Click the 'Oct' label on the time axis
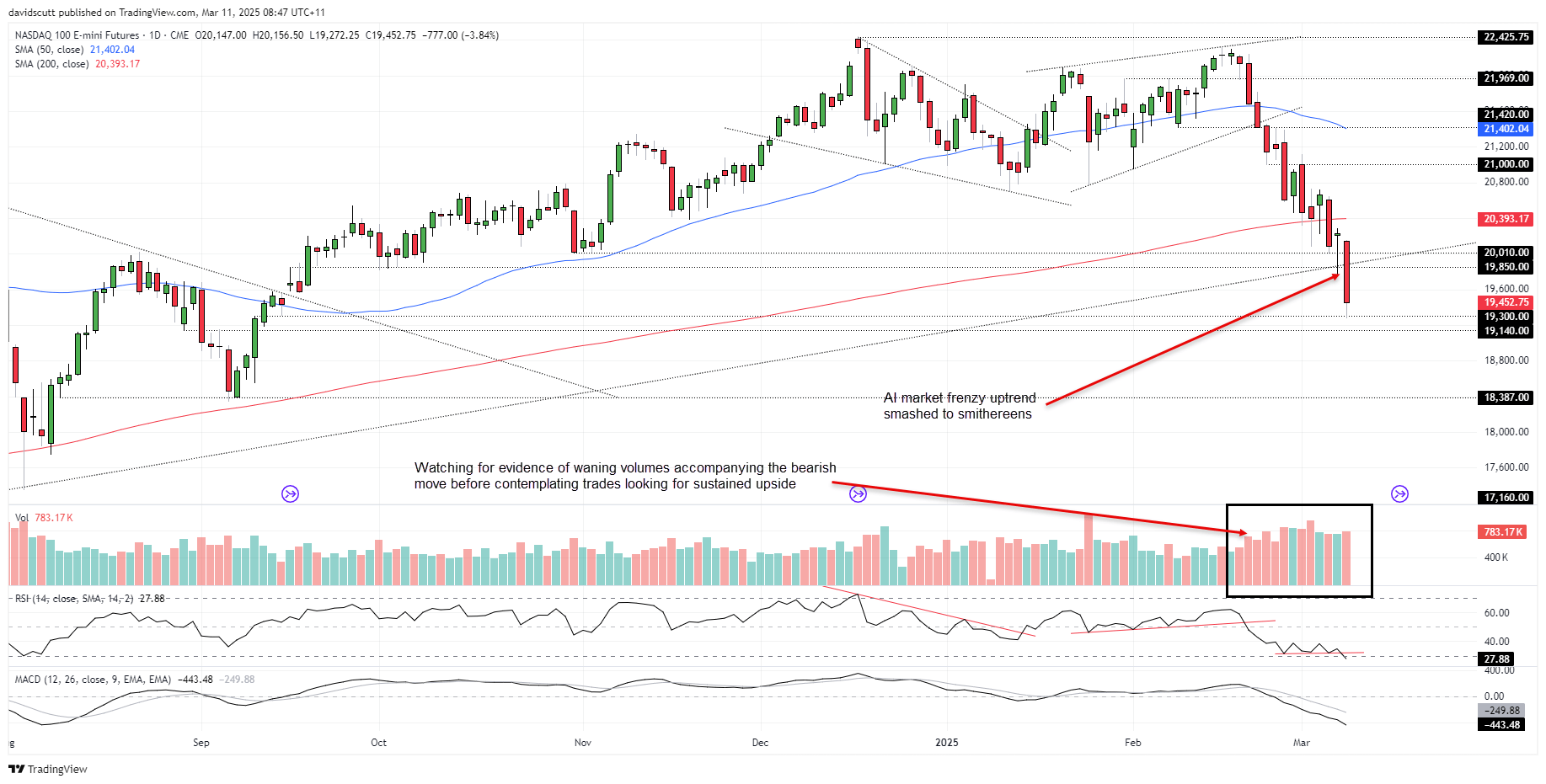Image resolution: width=1546 pixels, height=784 pixels. [x=379, y=743]
